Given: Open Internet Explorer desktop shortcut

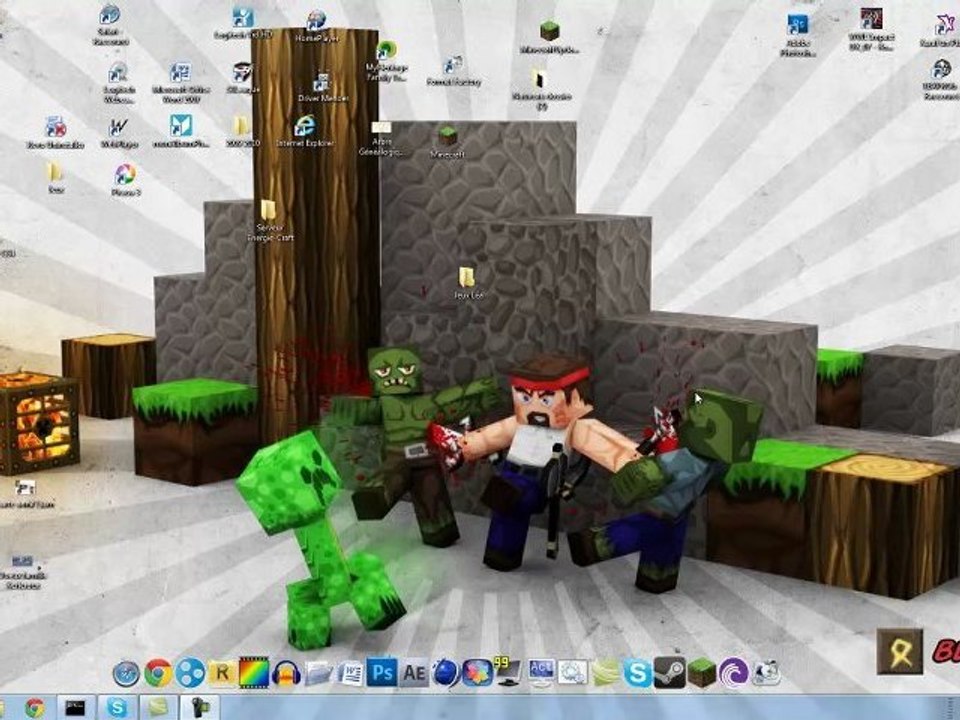Looking at the screenshot, I should click(x=305, y=132).
